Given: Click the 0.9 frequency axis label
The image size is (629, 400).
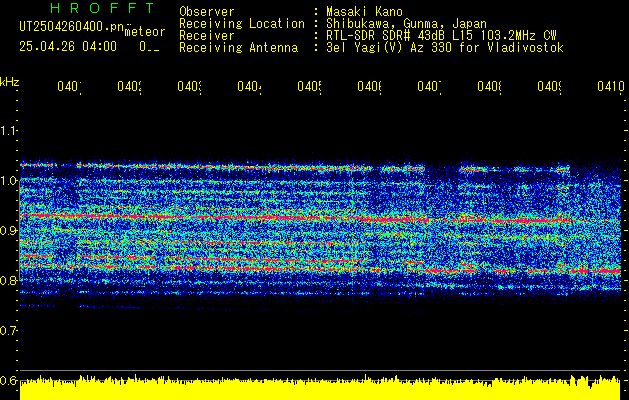Looking at the screenshot, I should click(x=8, y=231).
